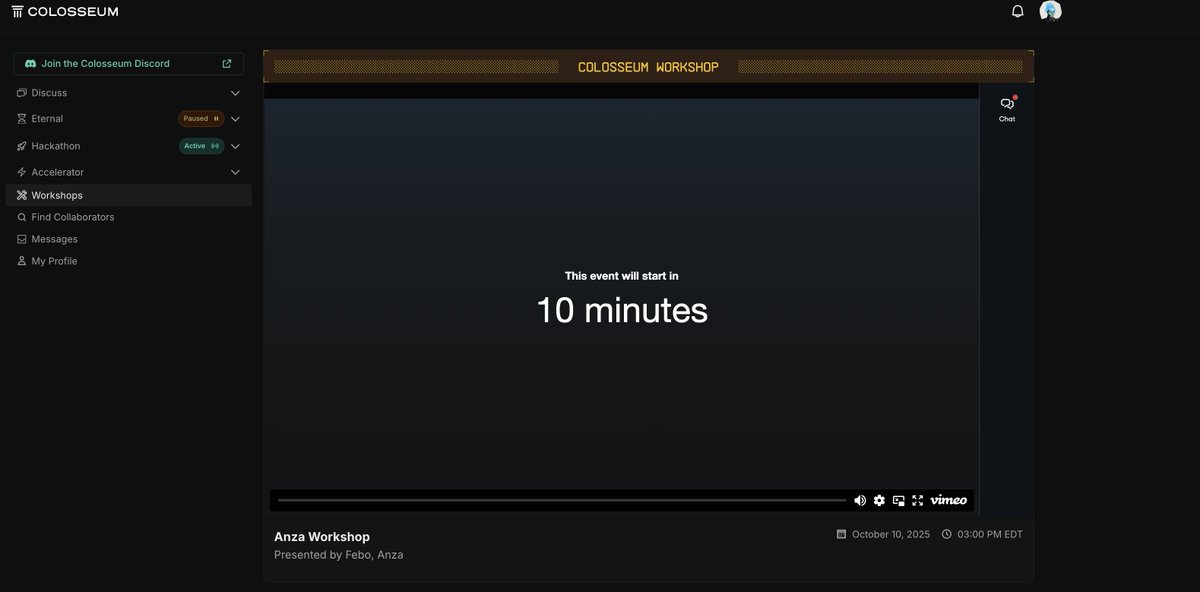Click the Discuss chat icon in the sidebar
This screenshot has height=592, width=1200.
[x=22, y=93]
